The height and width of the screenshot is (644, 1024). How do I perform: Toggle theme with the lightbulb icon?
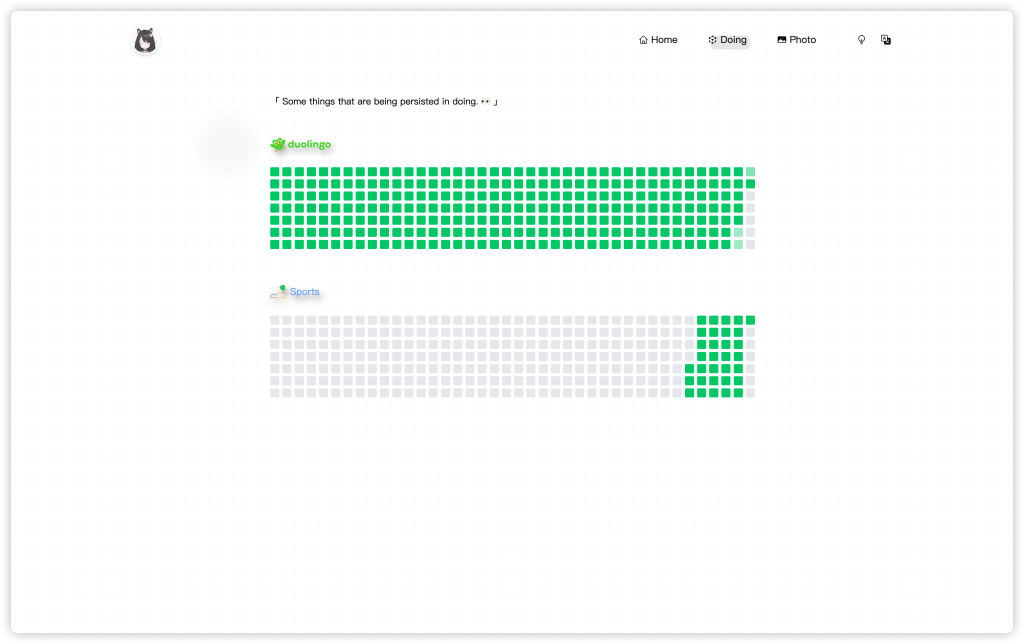coord(861,40)
